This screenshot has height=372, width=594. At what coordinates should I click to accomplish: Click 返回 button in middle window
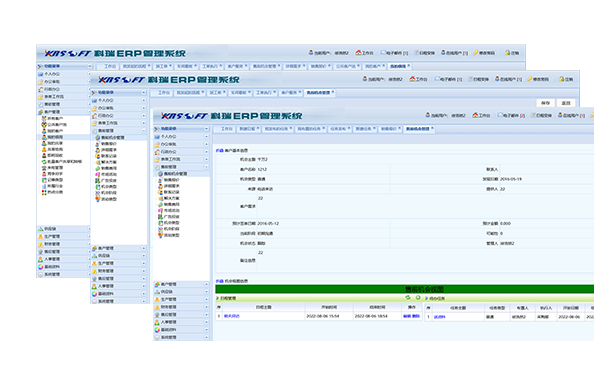point(566,103)
